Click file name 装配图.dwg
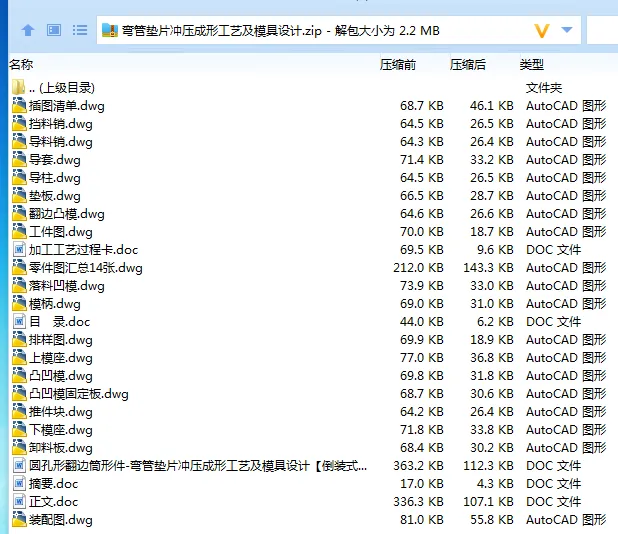618x534 pixels. pyautogui.click(x=61, y=519)
